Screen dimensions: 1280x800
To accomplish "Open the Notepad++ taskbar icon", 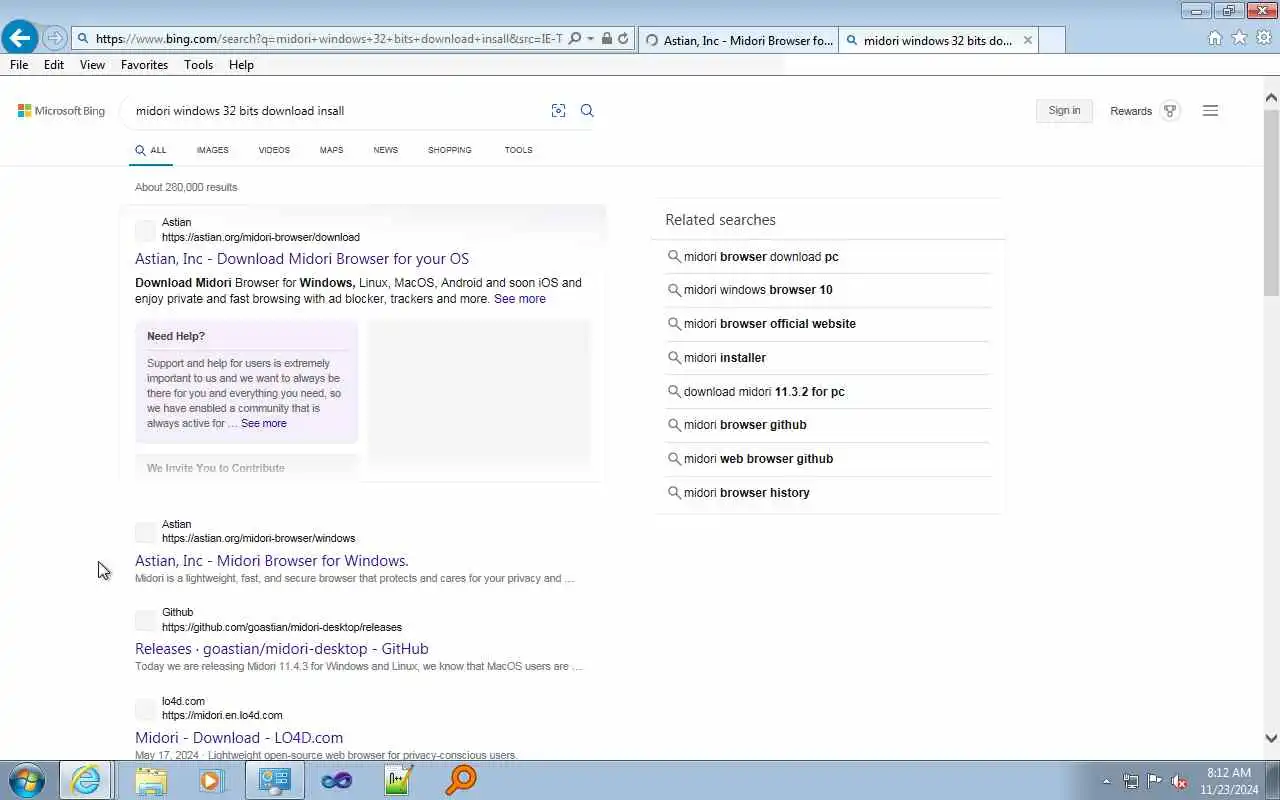I will pos(398,780).
